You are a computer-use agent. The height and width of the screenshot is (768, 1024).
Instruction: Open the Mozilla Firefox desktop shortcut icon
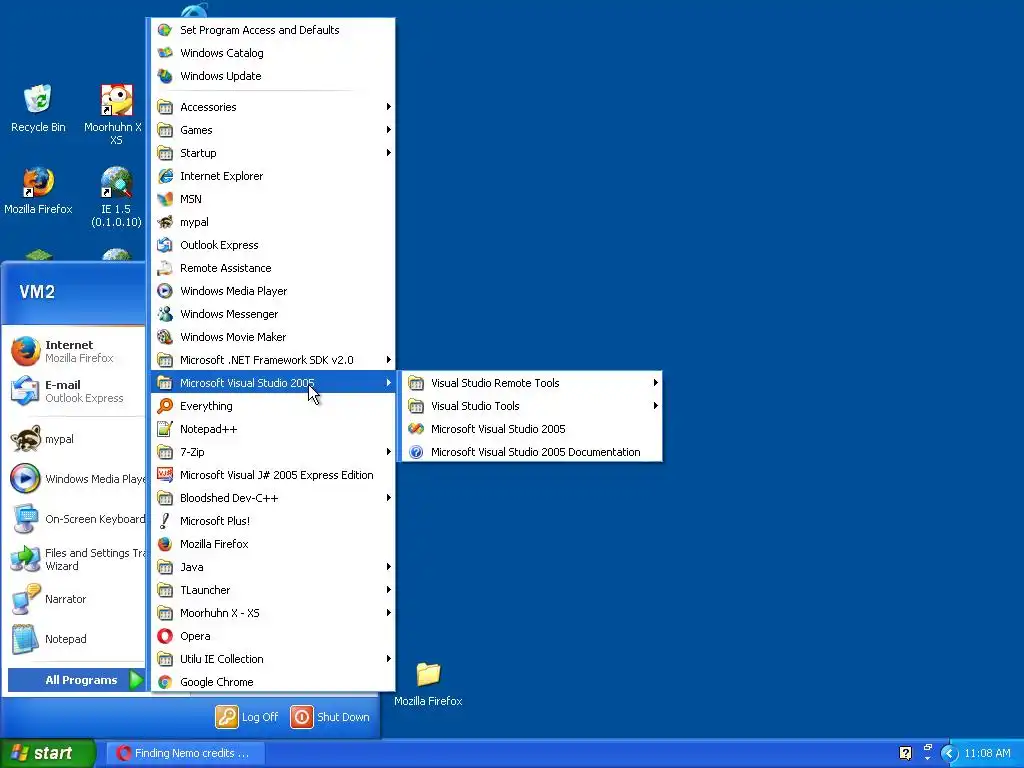(38, 190)
